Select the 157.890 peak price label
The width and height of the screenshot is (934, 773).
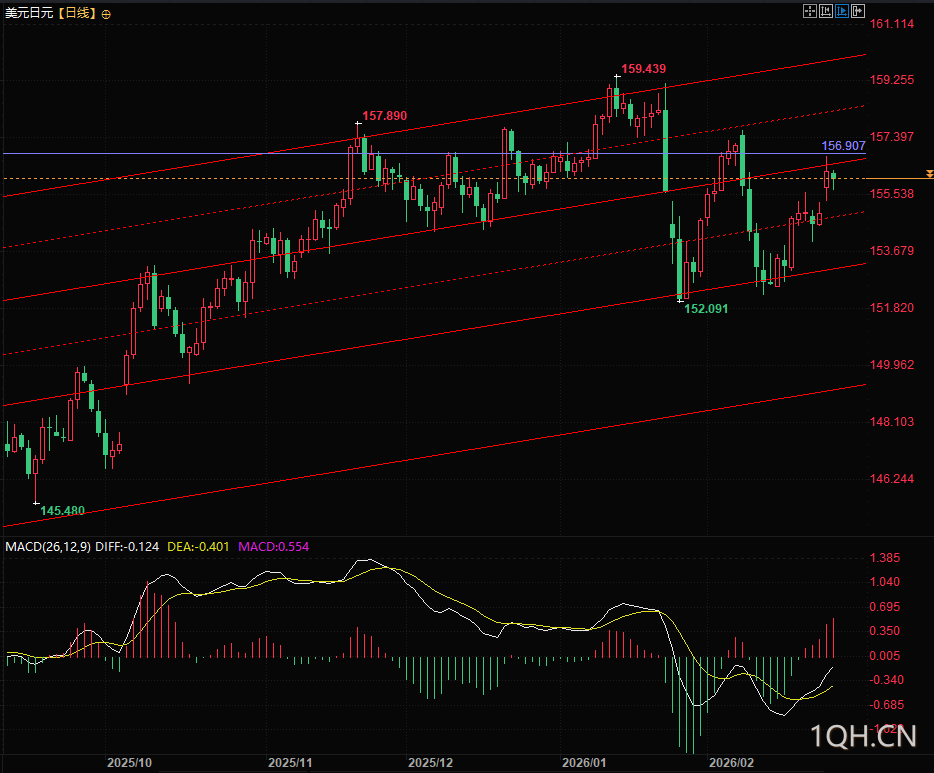point(384,116)
